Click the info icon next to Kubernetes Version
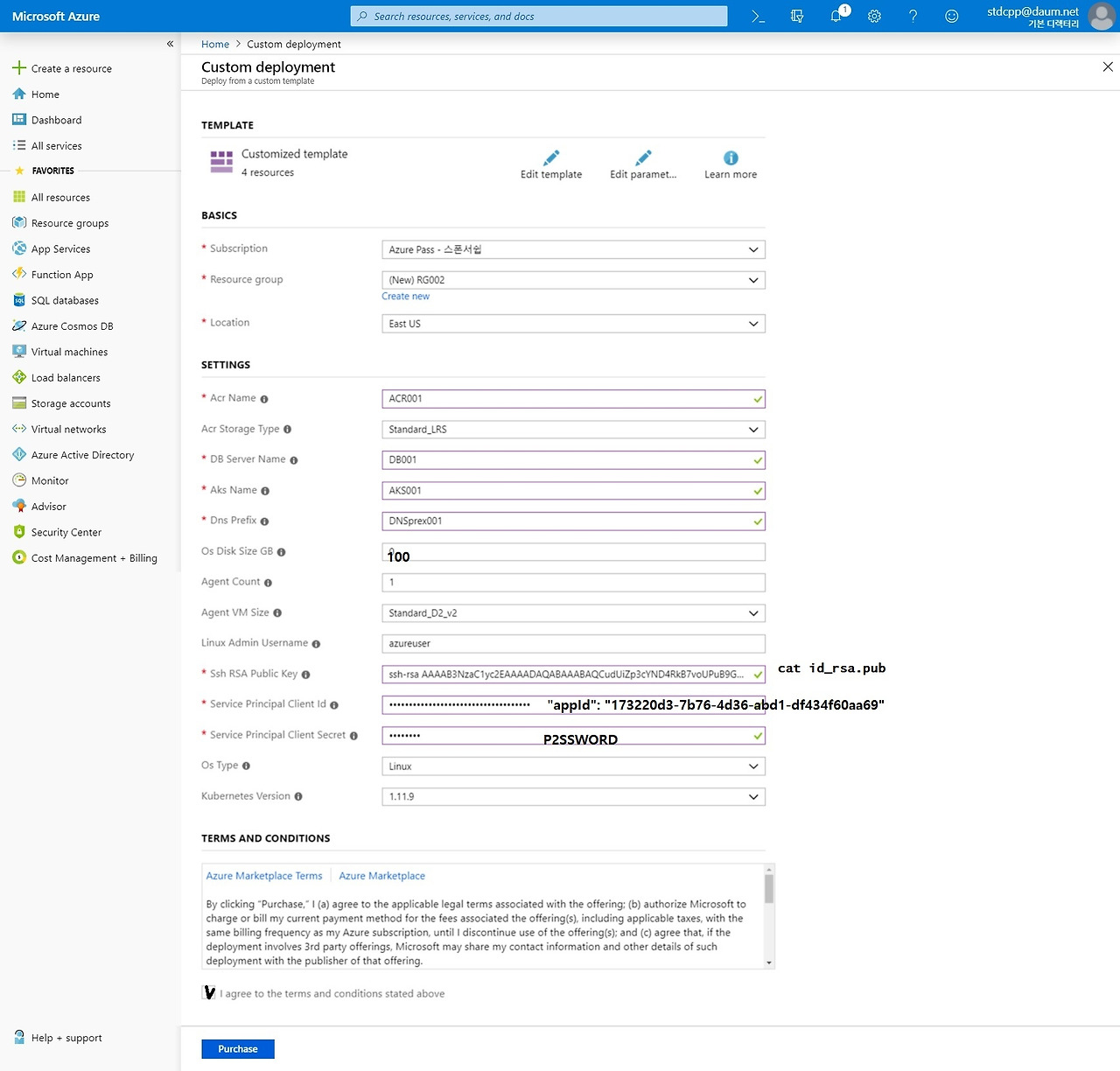This screenshot has height=1071, width=1120. [x=298, y=797]
